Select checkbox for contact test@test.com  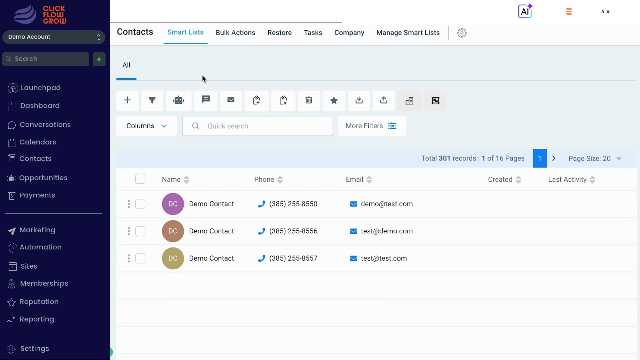[x=140, y=258]
